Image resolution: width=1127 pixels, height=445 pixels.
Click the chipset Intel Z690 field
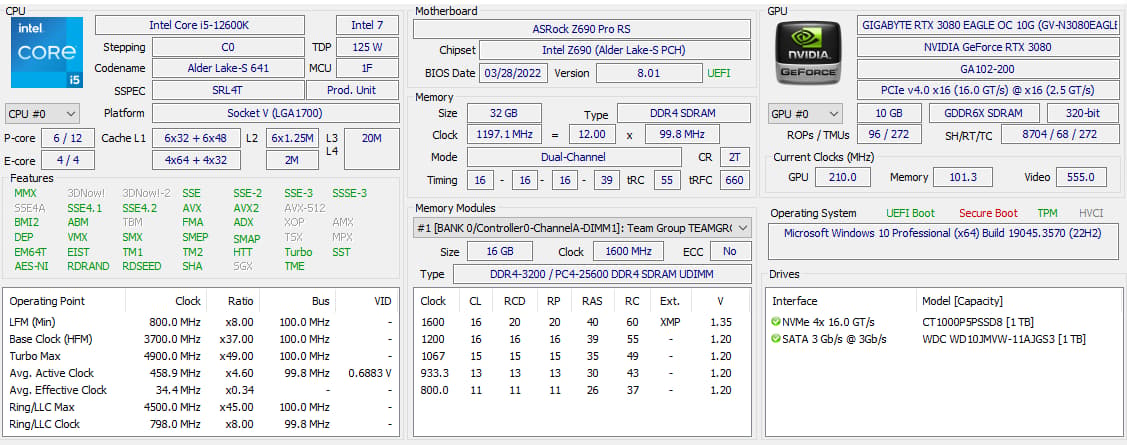pos(615,50)
